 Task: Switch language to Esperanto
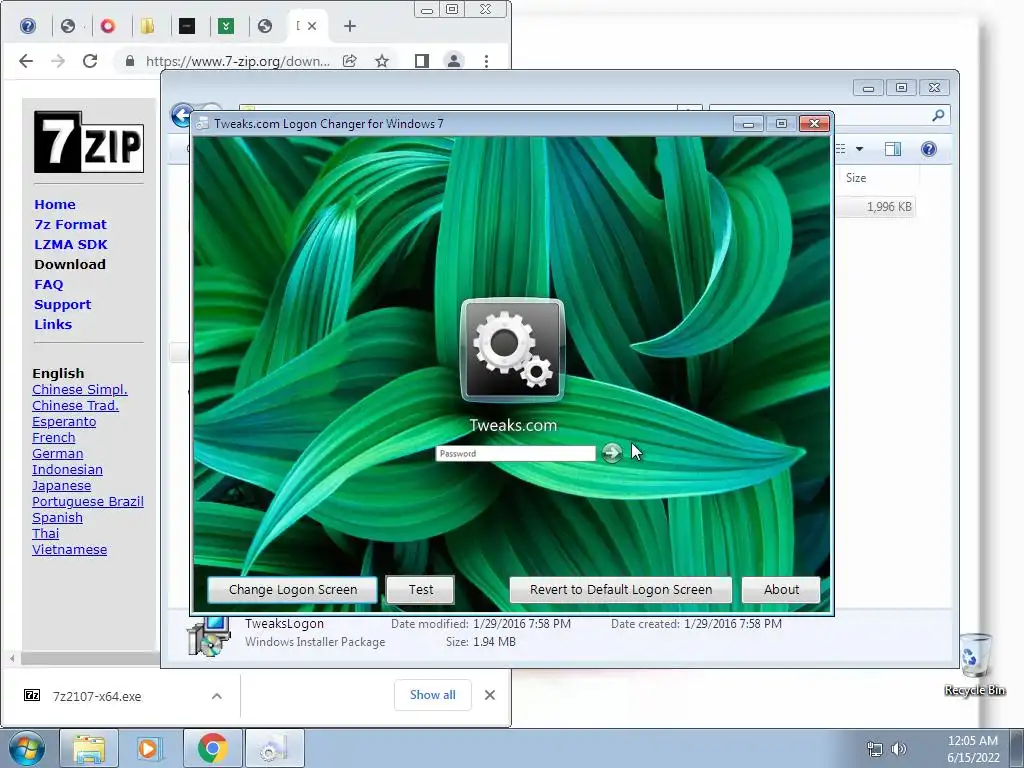point(64,422)
